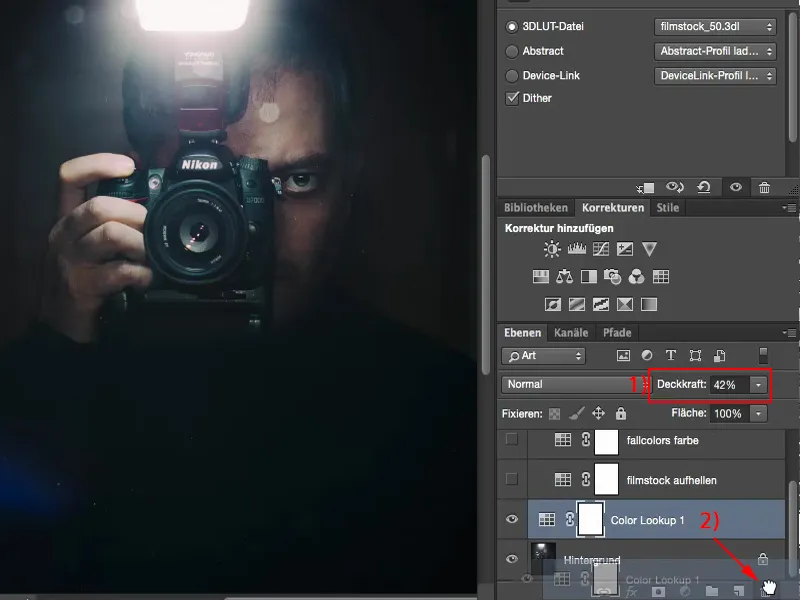The image size is (800, 600).
Task: Filter layers by adjustment layers
Action: (x=646, y=356)
